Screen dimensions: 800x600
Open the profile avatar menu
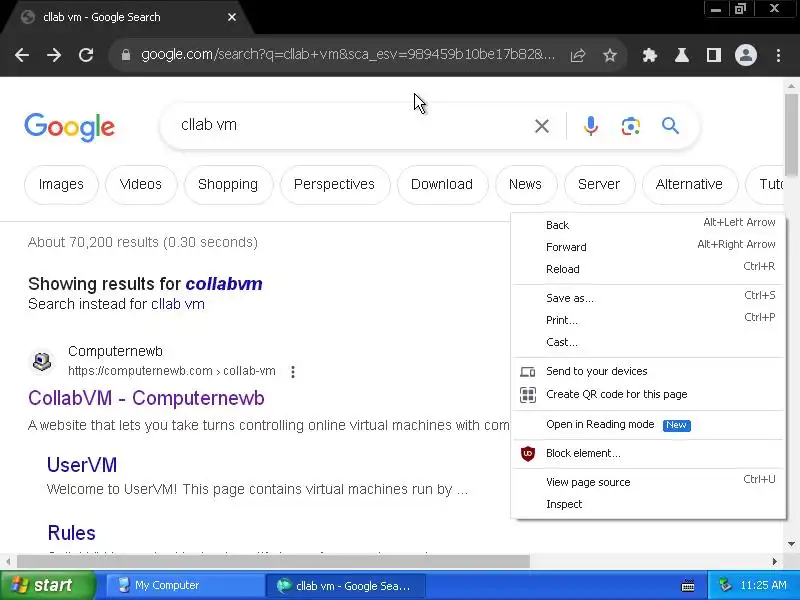click(x=745, y=55)
